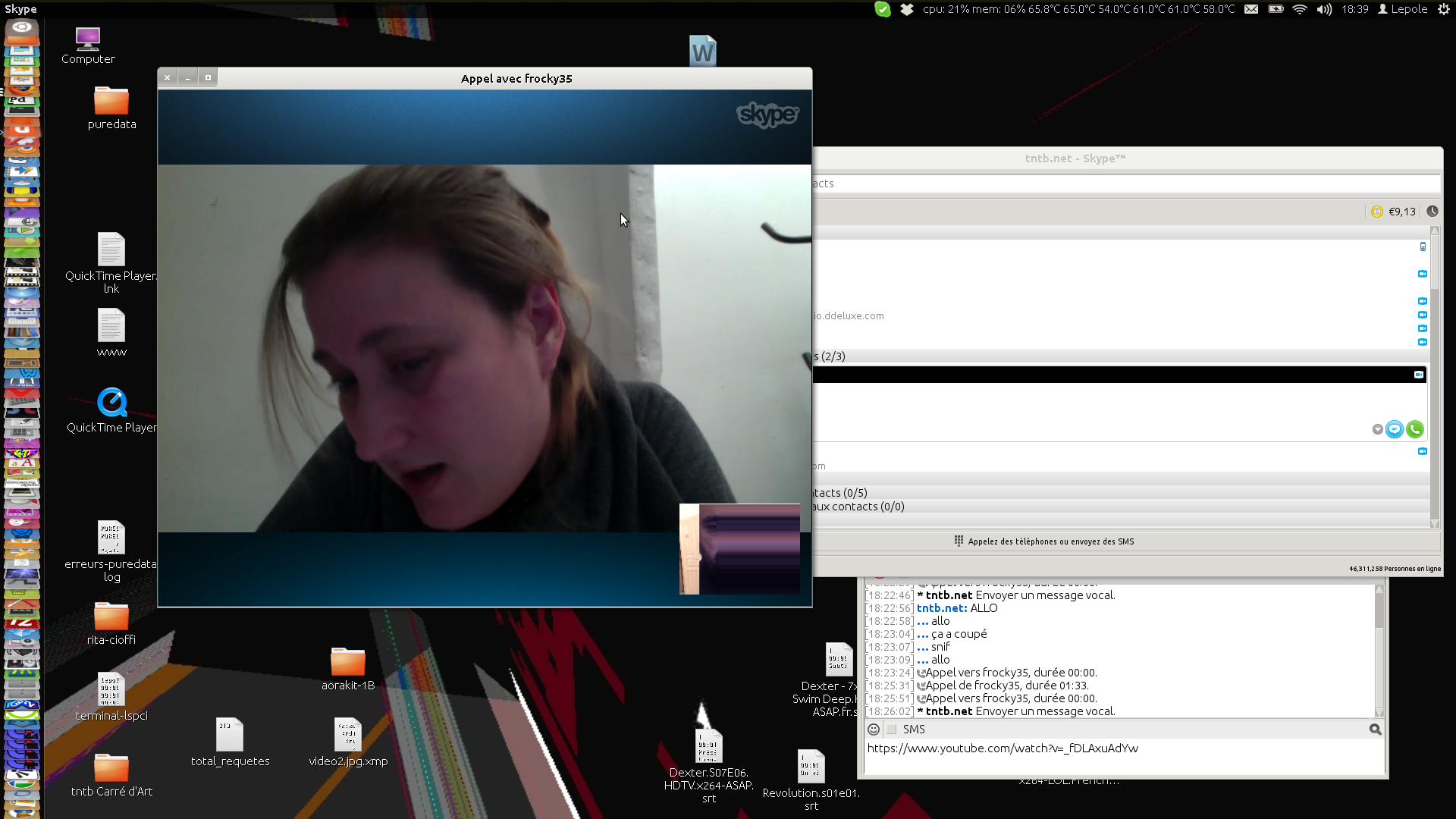Open the call history clock icon
The width and height of the screenshot is (1456, 819).
tap(1432, 212)
